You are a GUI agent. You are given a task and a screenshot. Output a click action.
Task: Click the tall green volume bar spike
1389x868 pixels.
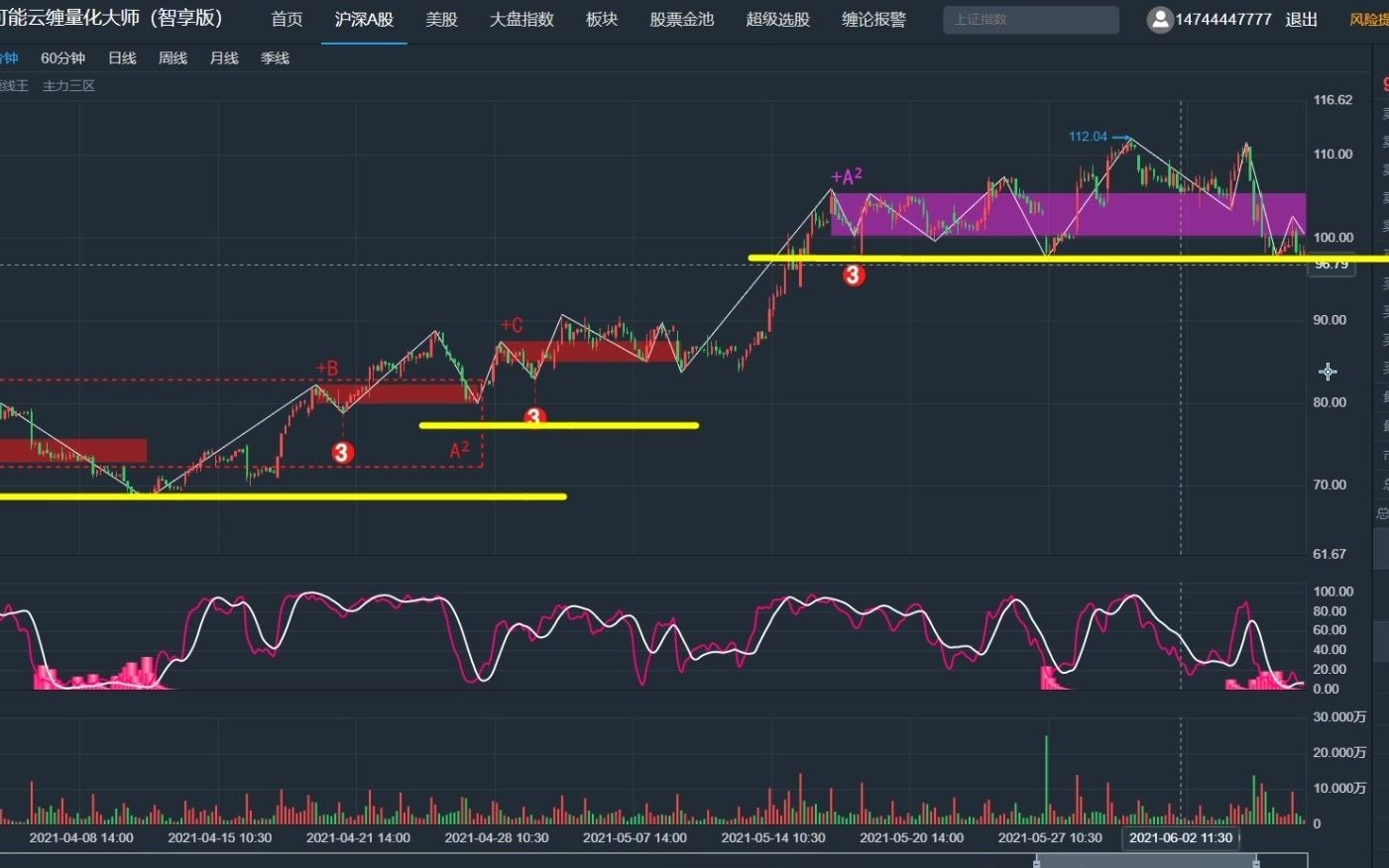[1046, 780]
